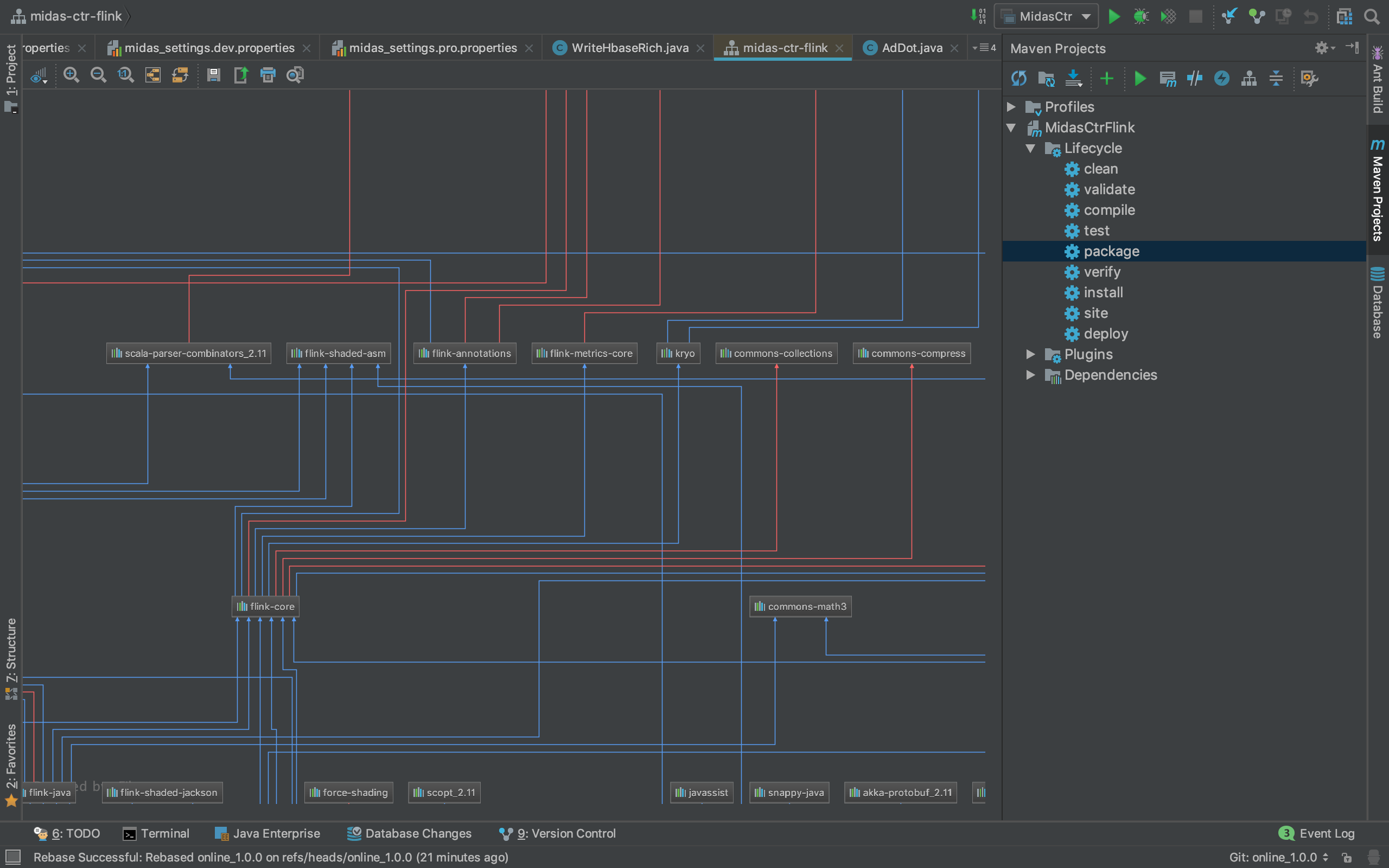Select the commons-math3 diagram node
The image size is (1389, 868).
tap(800, 606)
